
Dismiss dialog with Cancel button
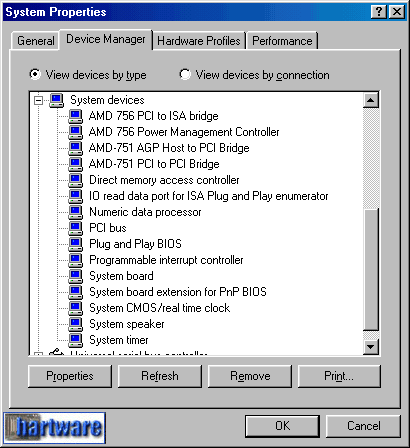coord(363,426)
